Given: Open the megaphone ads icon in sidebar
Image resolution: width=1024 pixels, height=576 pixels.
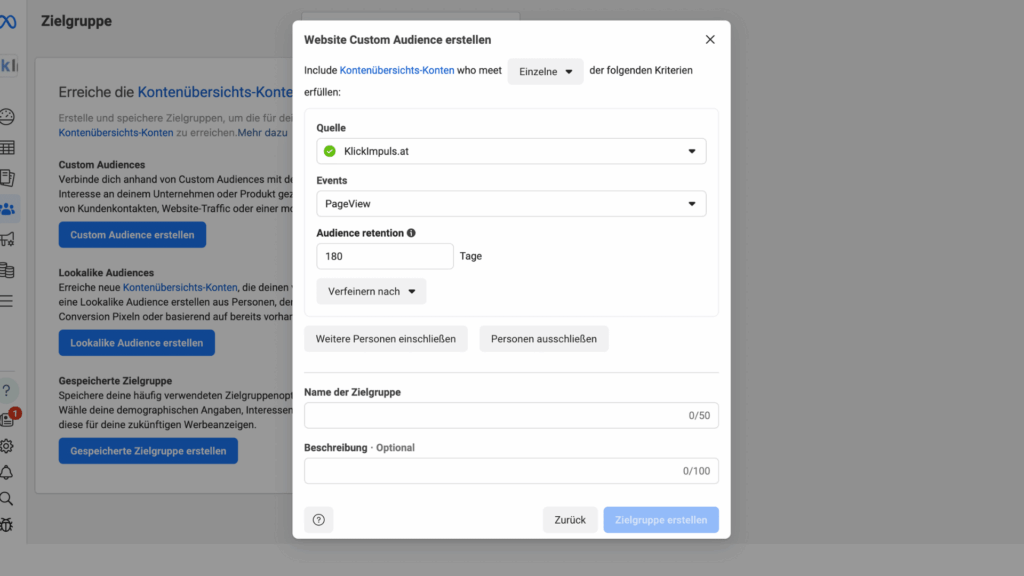Looking at the screenshot, I should tap(8, 239).
